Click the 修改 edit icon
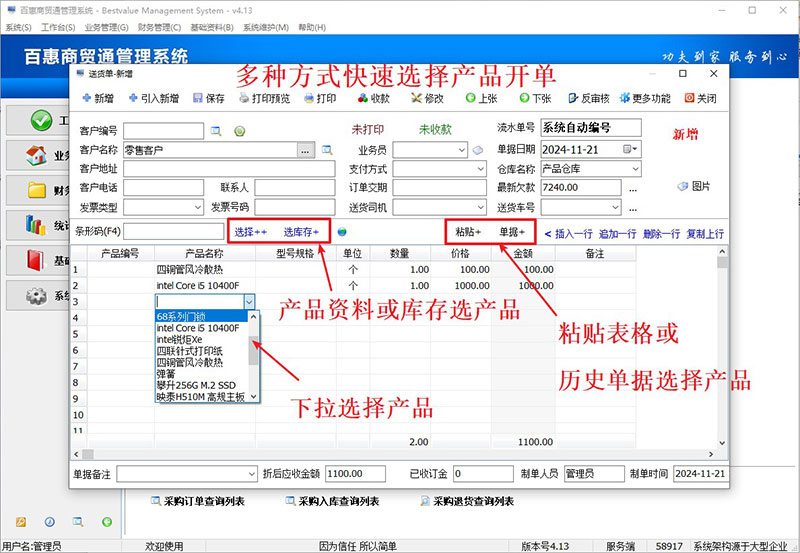 [x=416, y=98]
